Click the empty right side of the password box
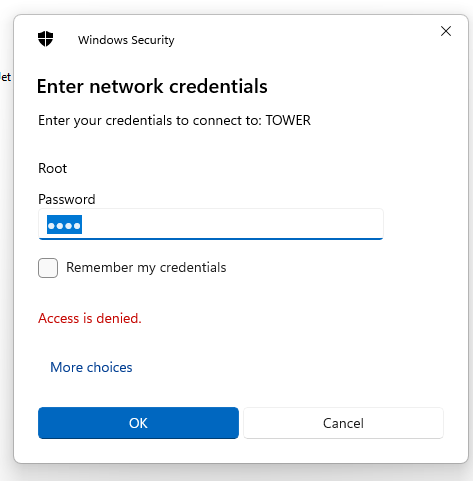The height and width of the screenshot is (481, 473). [233, 224]
